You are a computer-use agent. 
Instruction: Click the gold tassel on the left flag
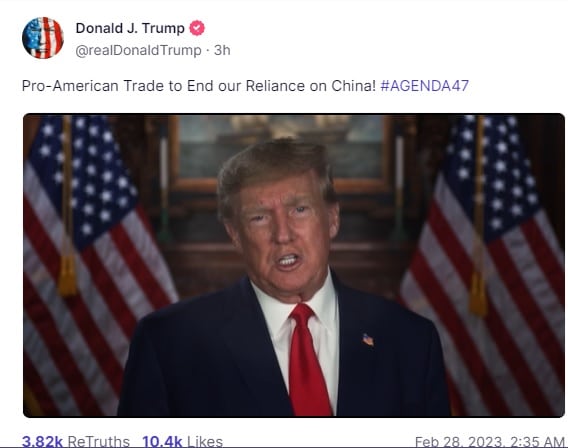[67, 275]
